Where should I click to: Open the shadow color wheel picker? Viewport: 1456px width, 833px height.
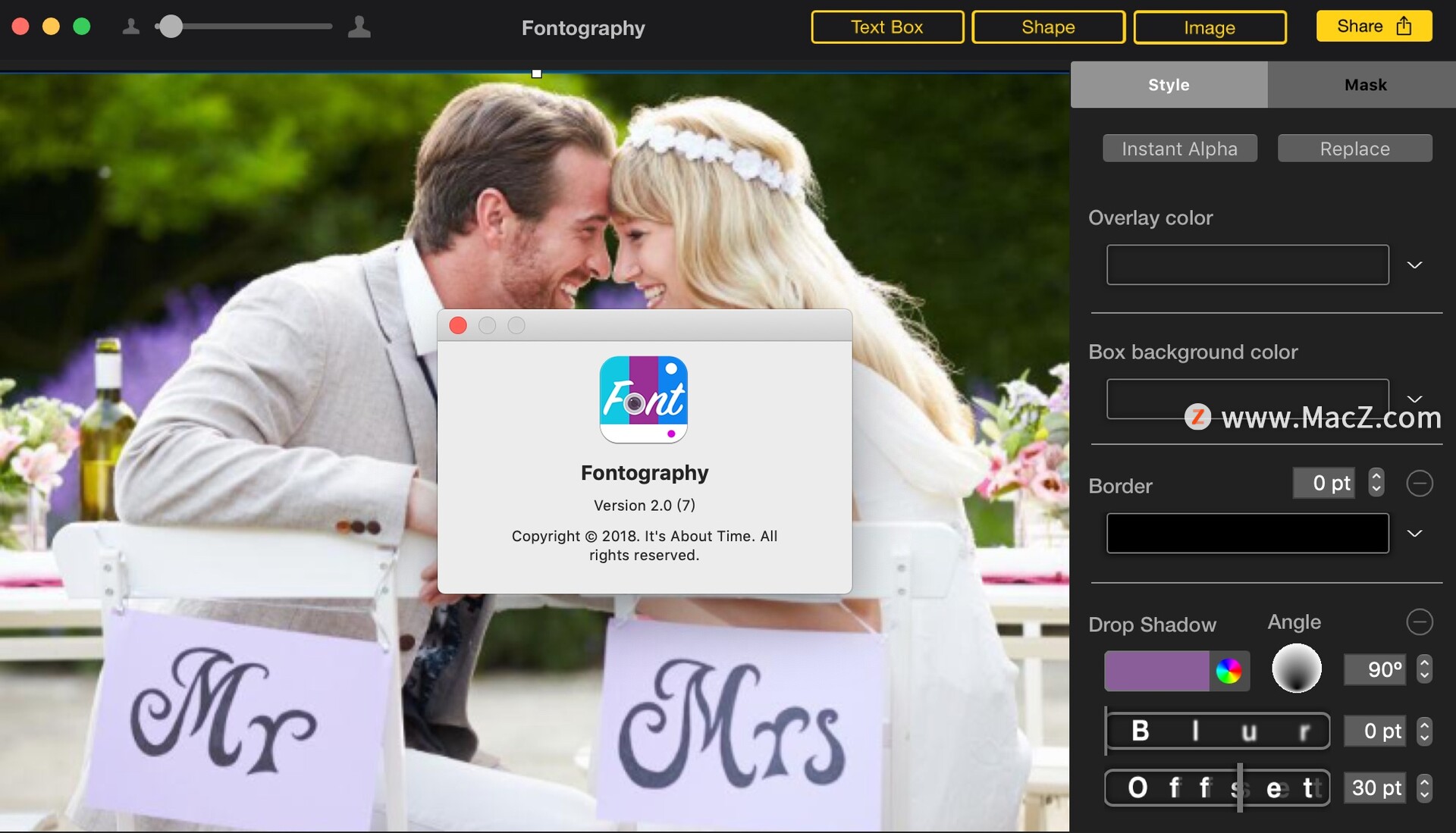pyautogui.click(x=1228, y=671)
